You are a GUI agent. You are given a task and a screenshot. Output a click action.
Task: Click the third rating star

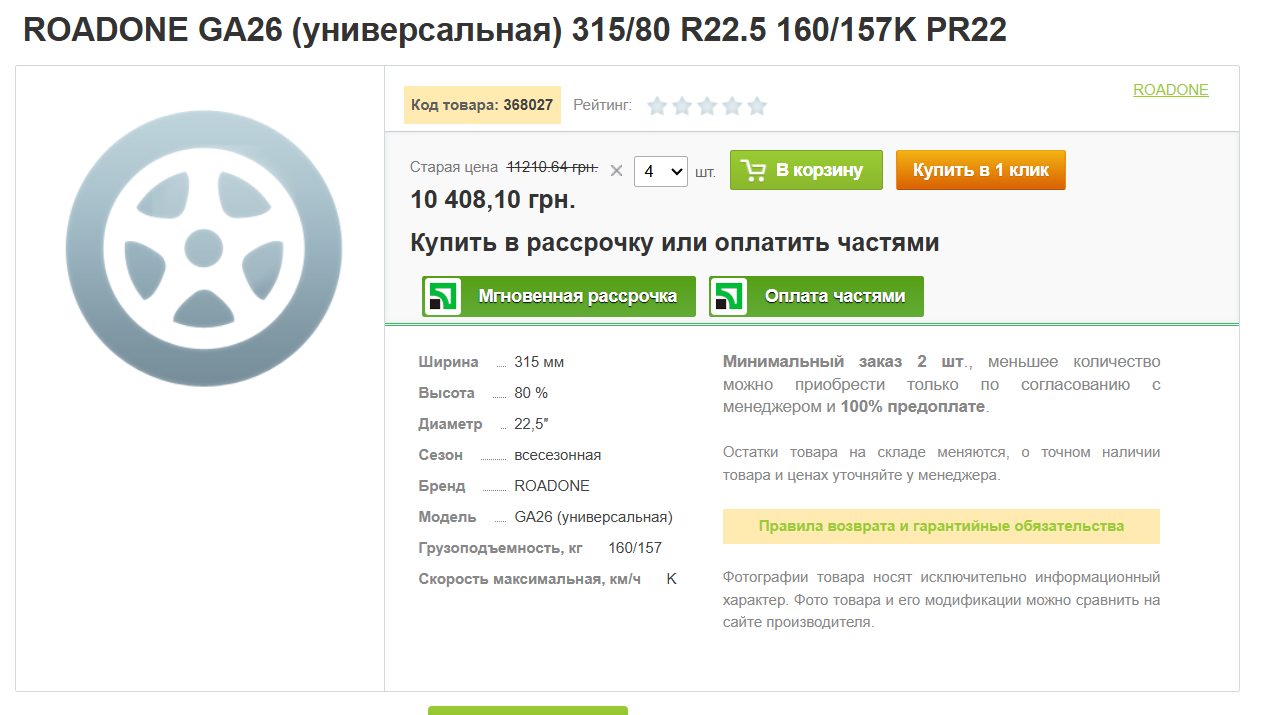tap(707, 106)
